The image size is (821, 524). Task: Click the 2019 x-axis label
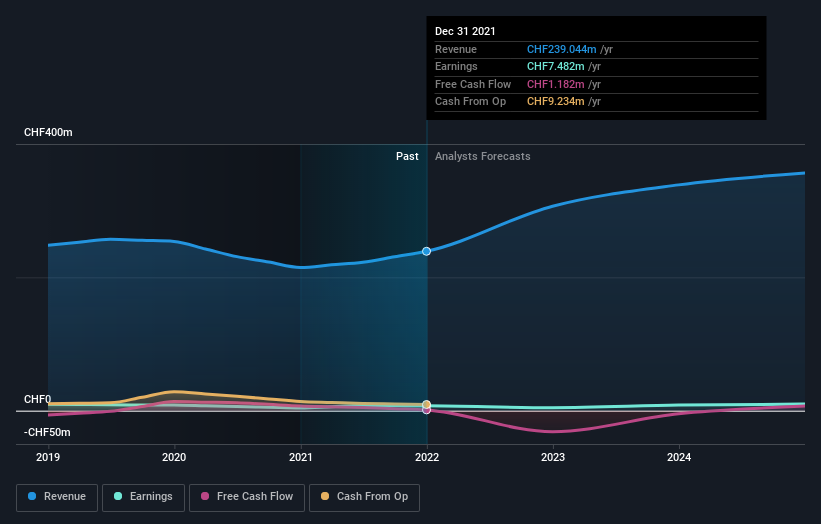(x=48, y=458)
